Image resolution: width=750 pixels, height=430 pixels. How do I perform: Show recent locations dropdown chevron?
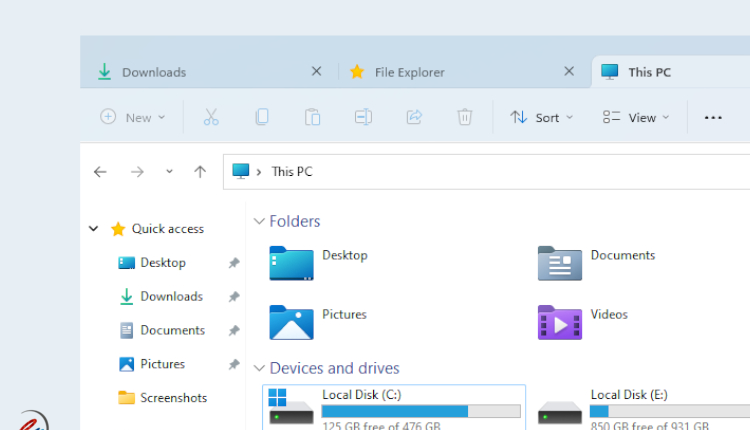tap(169, 172)
